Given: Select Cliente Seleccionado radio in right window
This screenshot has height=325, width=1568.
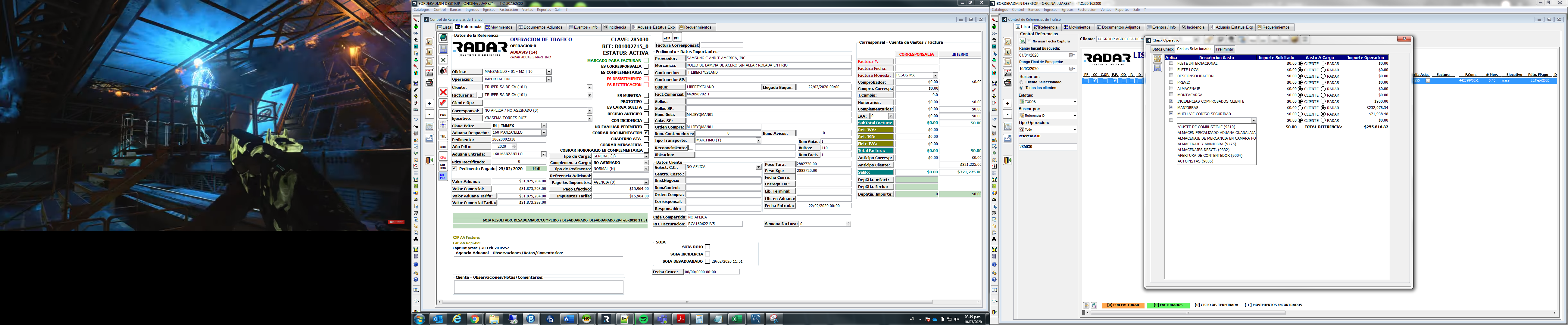Looking at the screenshot, I should [x=1021, y=82].
